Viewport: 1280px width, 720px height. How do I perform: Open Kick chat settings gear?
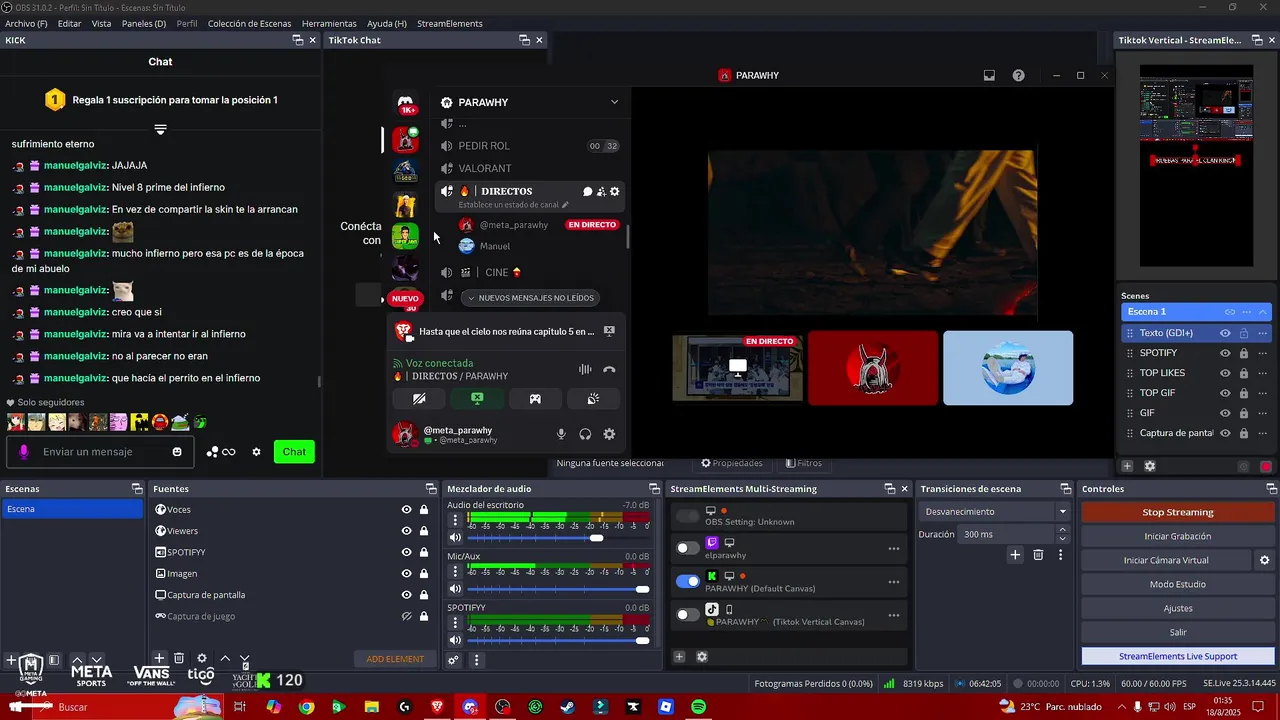pos(256,452)
